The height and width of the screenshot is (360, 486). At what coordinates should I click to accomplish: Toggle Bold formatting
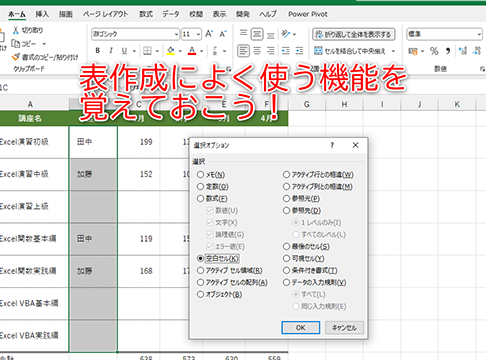point(98,51)
